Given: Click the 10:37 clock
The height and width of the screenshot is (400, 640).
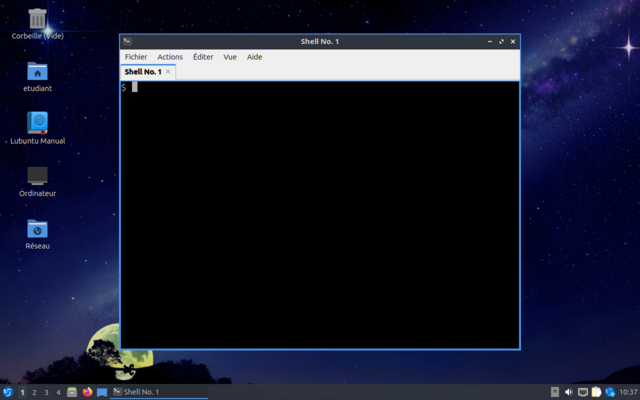Looking at the screenshot, I should point(629,392).
